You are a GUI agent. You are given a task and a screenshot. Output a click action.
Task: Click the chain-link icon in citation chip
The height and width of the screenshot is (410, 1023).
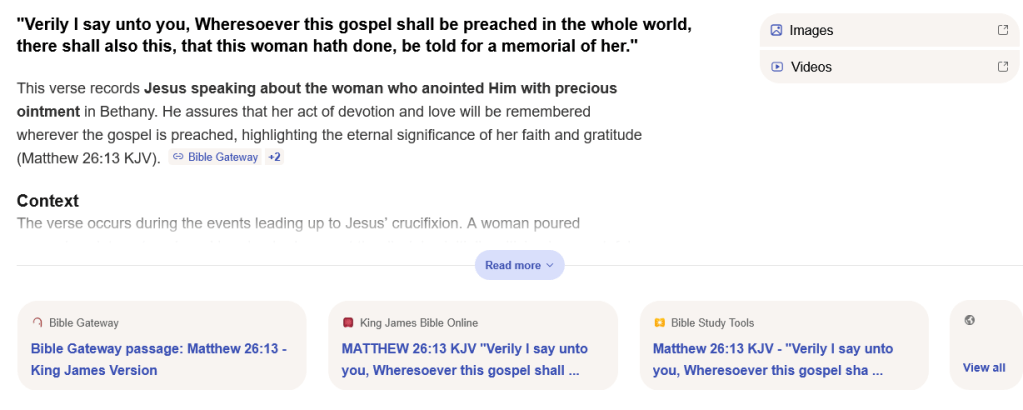[178, 157]
